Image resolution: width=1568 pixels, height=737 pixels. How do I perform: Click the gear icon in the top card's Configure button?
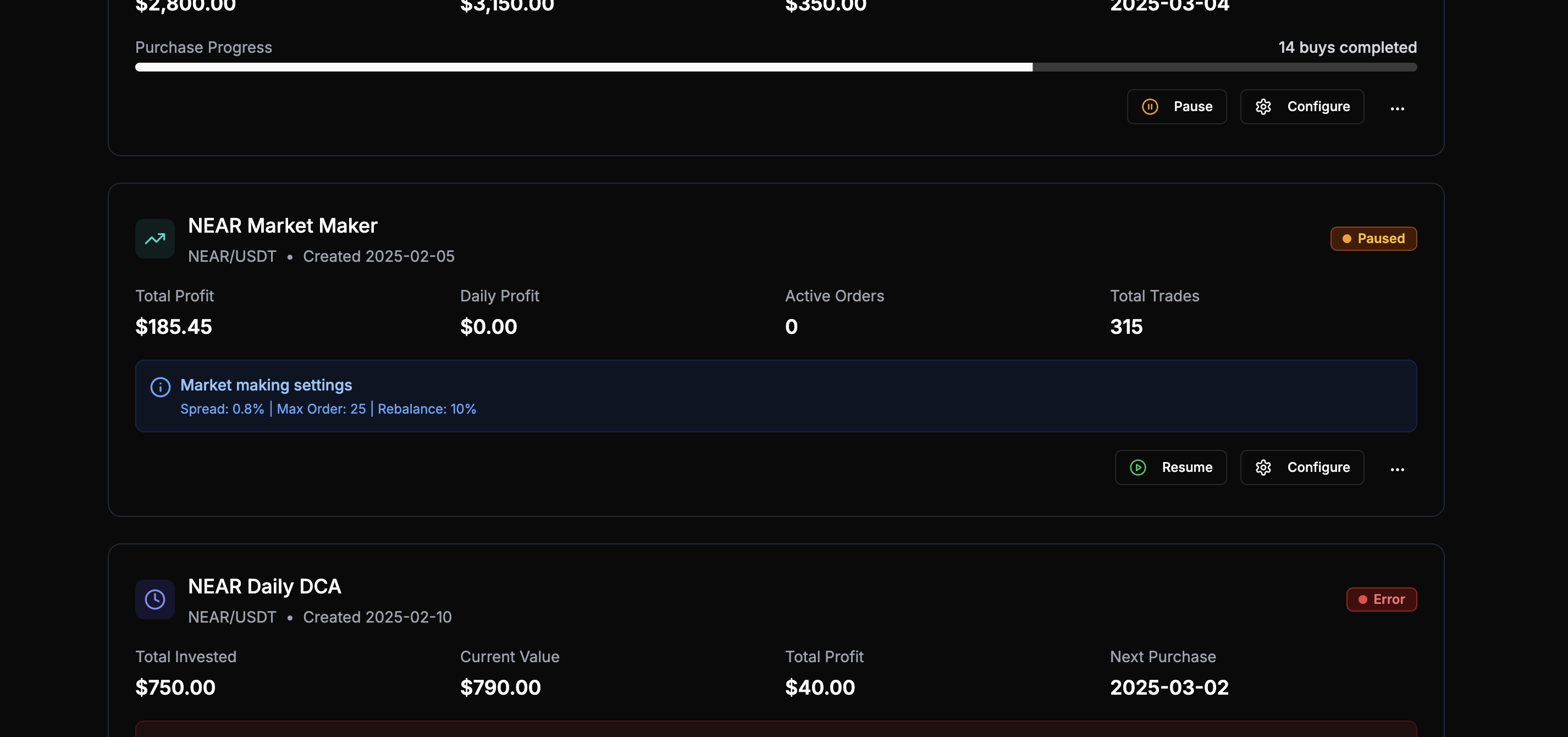1263,107
